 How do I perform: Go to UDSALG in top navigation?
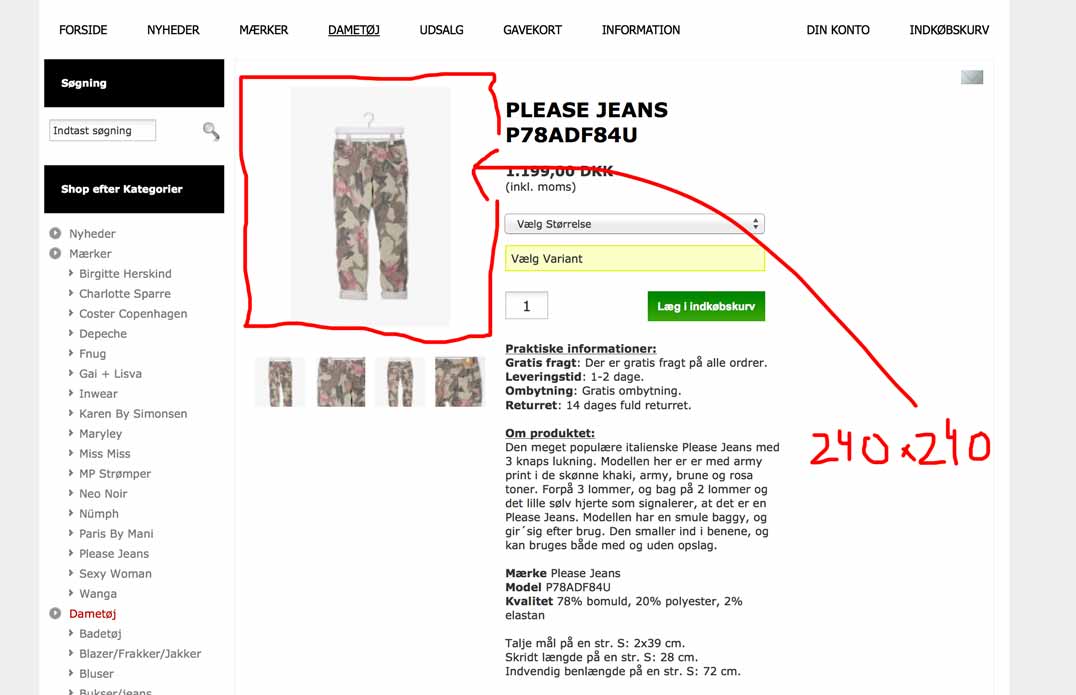click(x=441, y=30)
